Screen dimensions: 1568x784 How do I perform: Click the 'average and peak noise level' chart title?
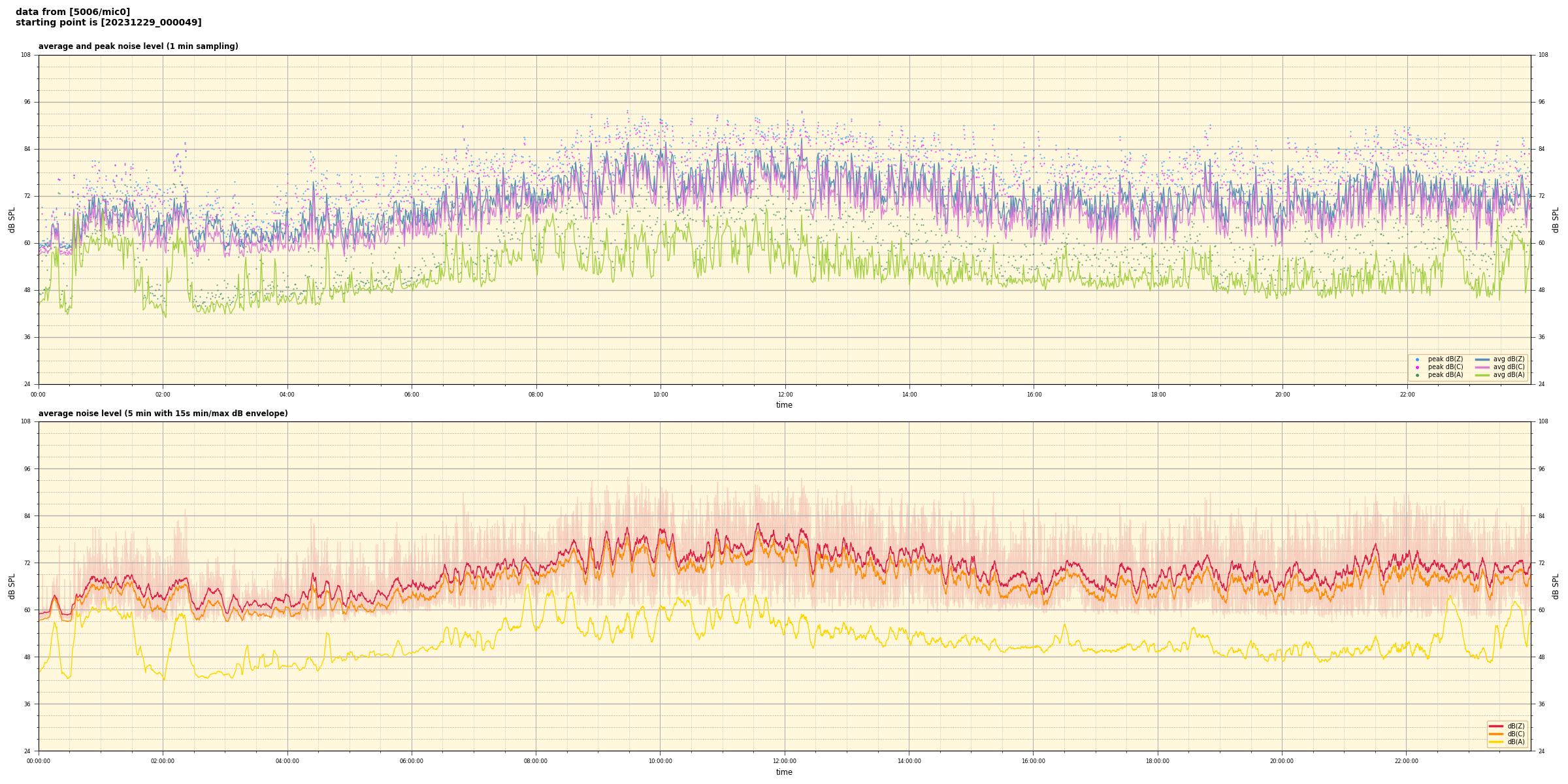[x=138, y=46]
